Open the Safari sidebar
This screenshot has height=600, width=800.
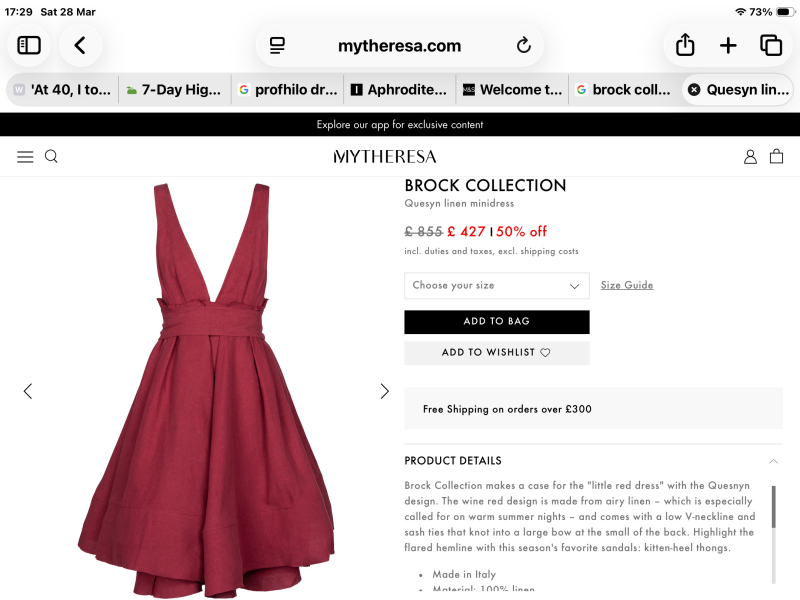(x=28, y=45)
